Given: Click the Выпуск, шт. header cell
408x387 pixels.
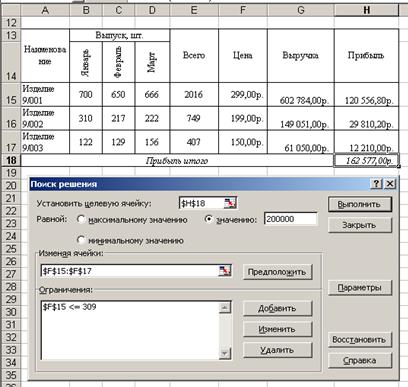Looking at the screenshot, I should (119, 35).
